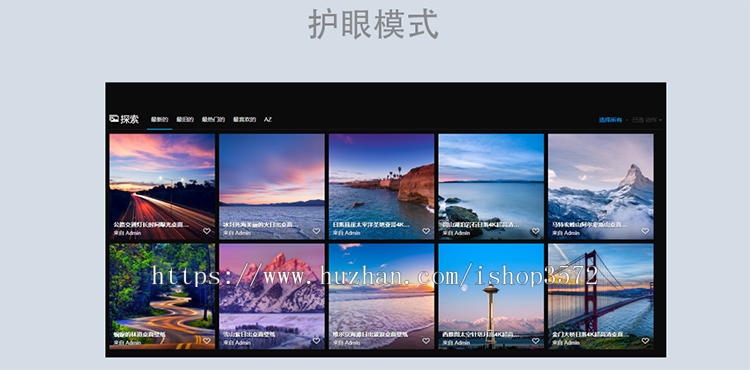Image resolution: width=750 pixels, height=370 pixels.
Task: Click the 选择所有 link
Action: 610,120
